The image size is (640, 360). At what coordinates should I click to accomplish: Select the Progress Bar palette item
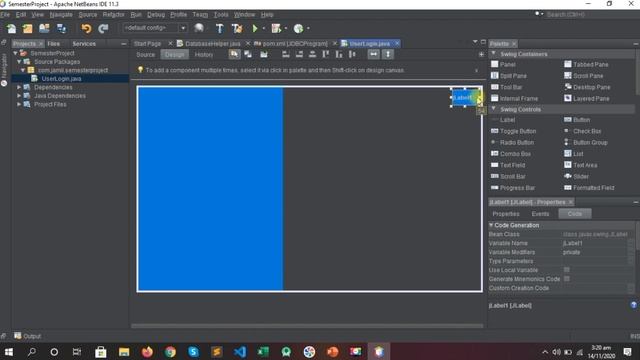(513, 188)
